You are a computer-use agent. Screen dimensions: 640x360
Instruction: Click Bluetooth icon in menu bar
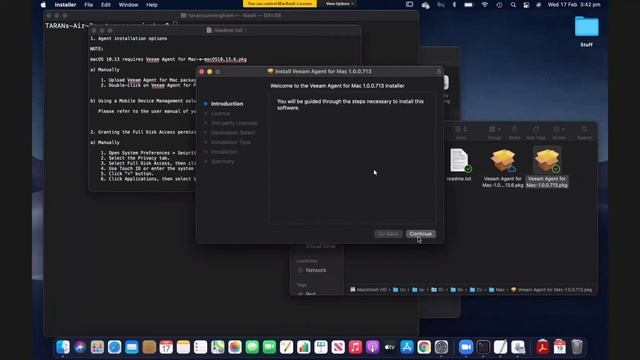[454, 5]
